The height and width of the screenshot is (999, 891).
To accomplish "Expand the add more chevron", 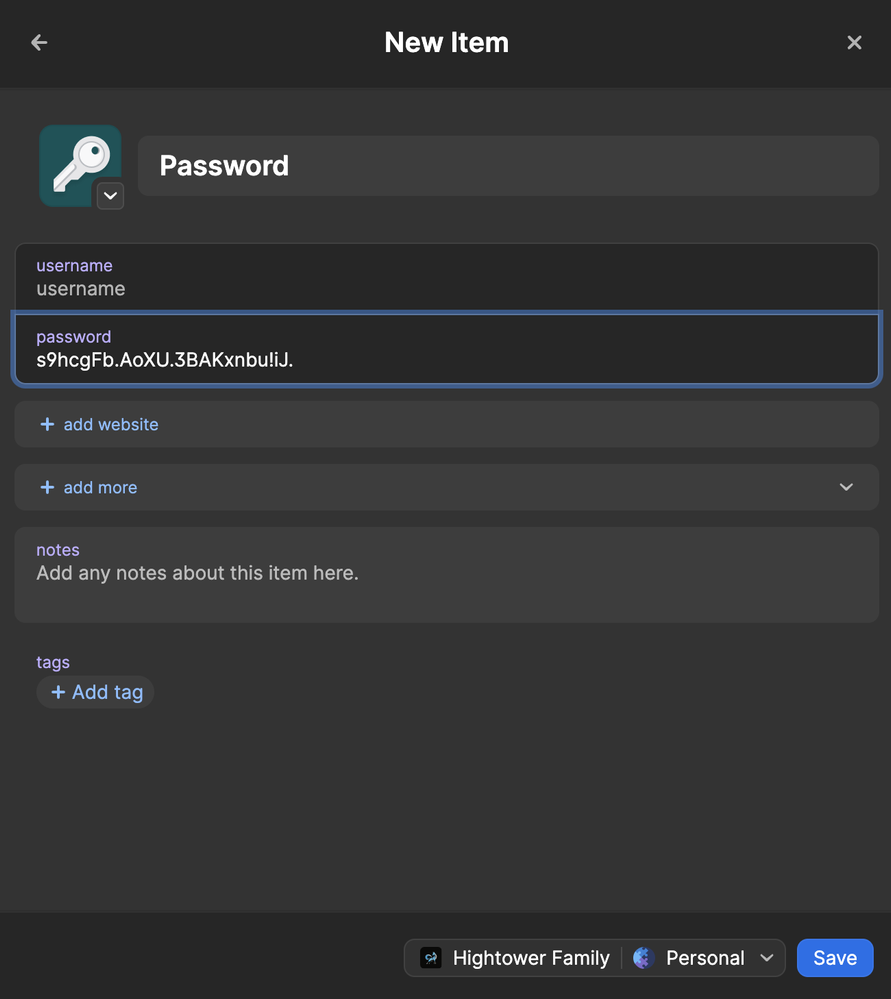I will point(846,487).
